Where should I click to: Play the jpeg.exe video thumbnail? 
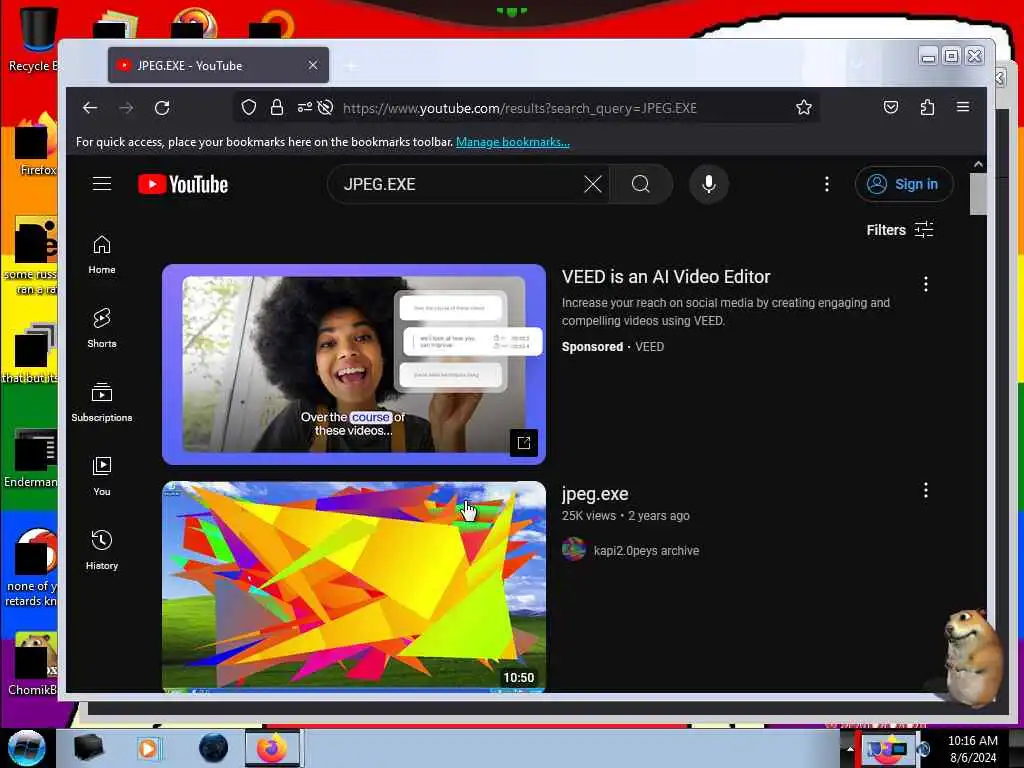(354, 586)
